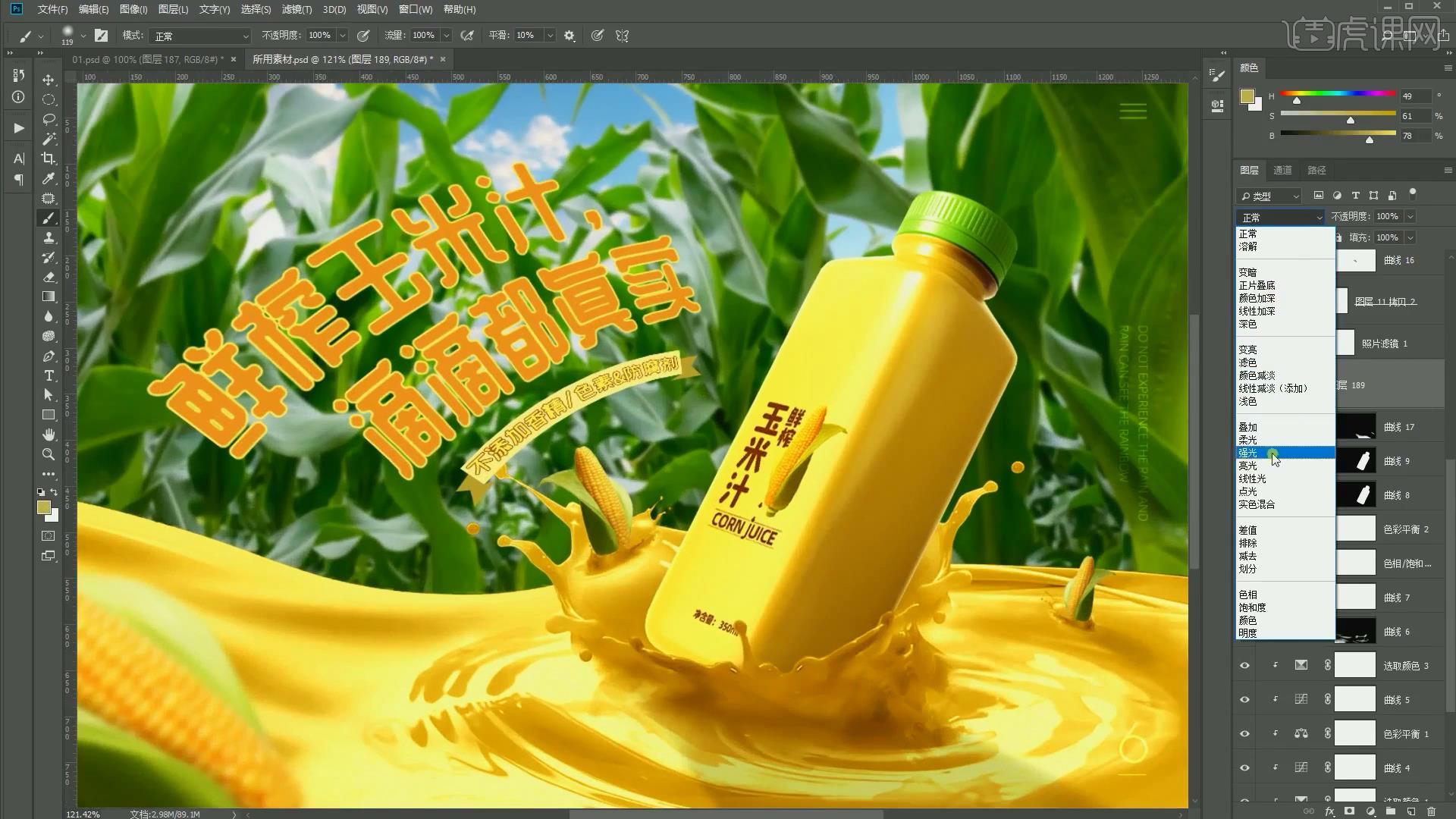Image resolution: width=1456 pixels, height=819 pixels.
Task: Select the Move tool
Action: (49, 80)
